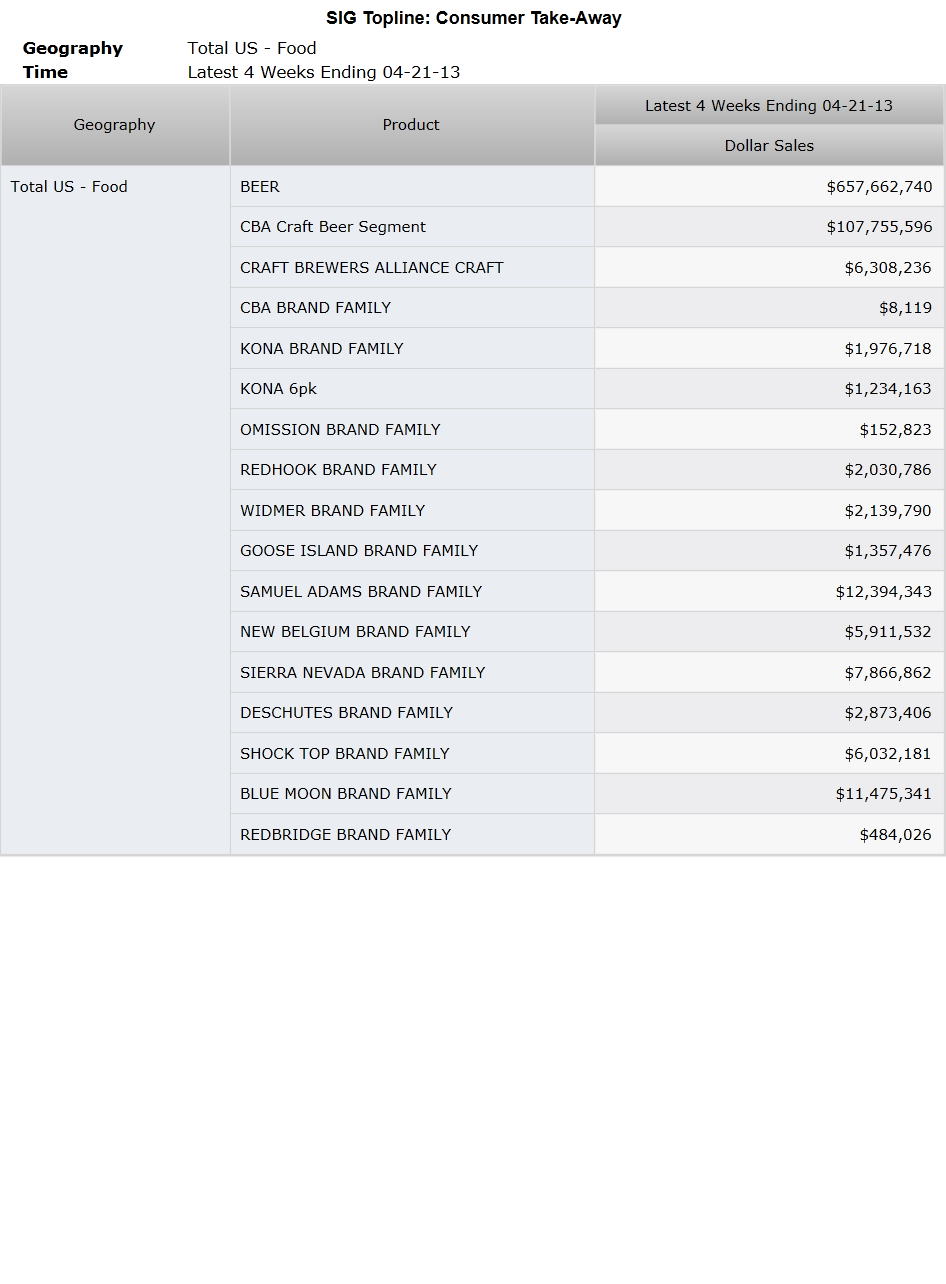Click the $2,030,786 sales value
The image size is (946, 1284).
click(x=888, y=470)
